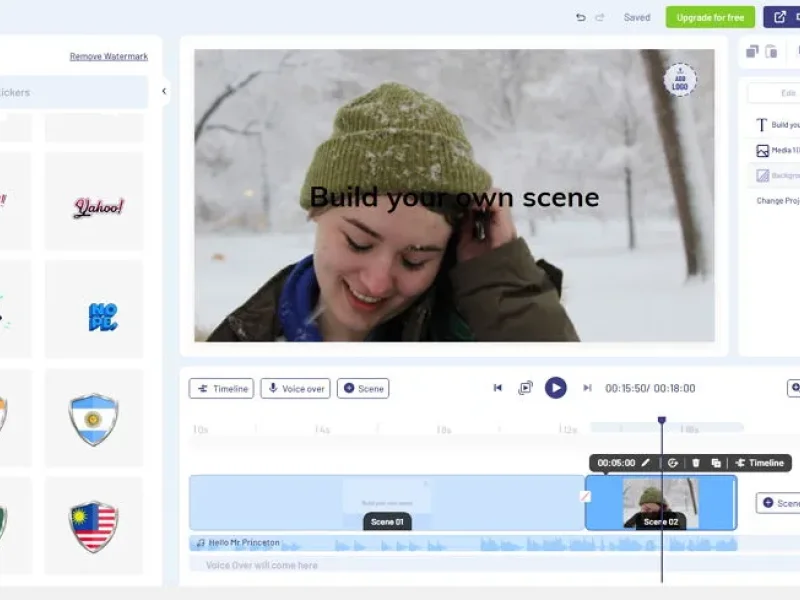Click the Add Logo placeholder
This screenshot has width=800, height=600.
[x=680, y=80]
